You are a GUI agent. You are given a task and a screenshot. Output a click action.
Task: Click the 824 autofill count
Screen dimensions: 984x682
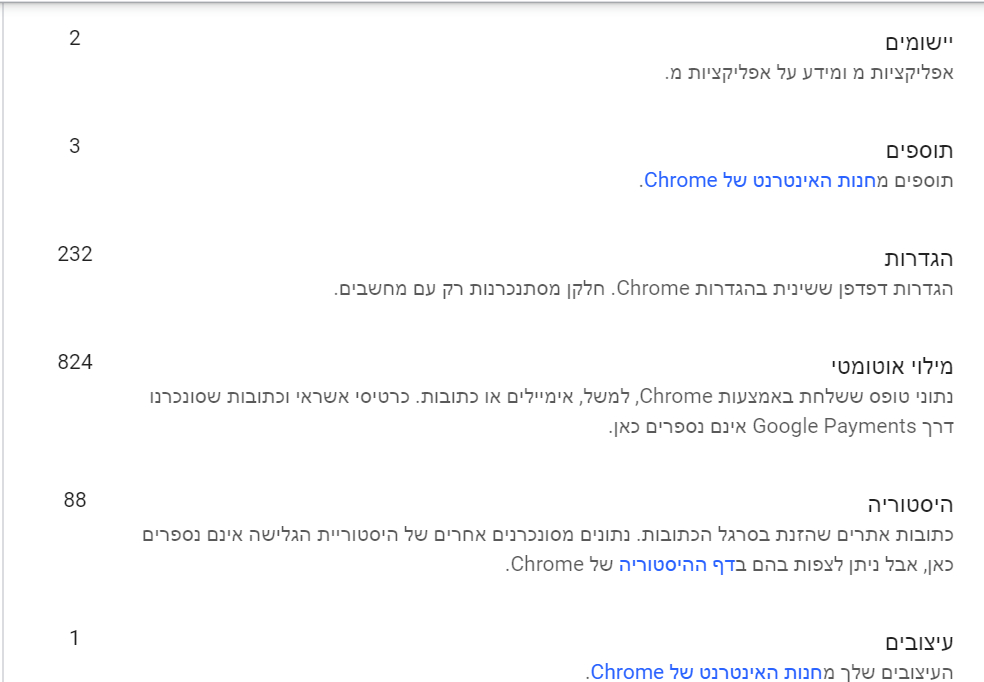[x=75, y=362]
